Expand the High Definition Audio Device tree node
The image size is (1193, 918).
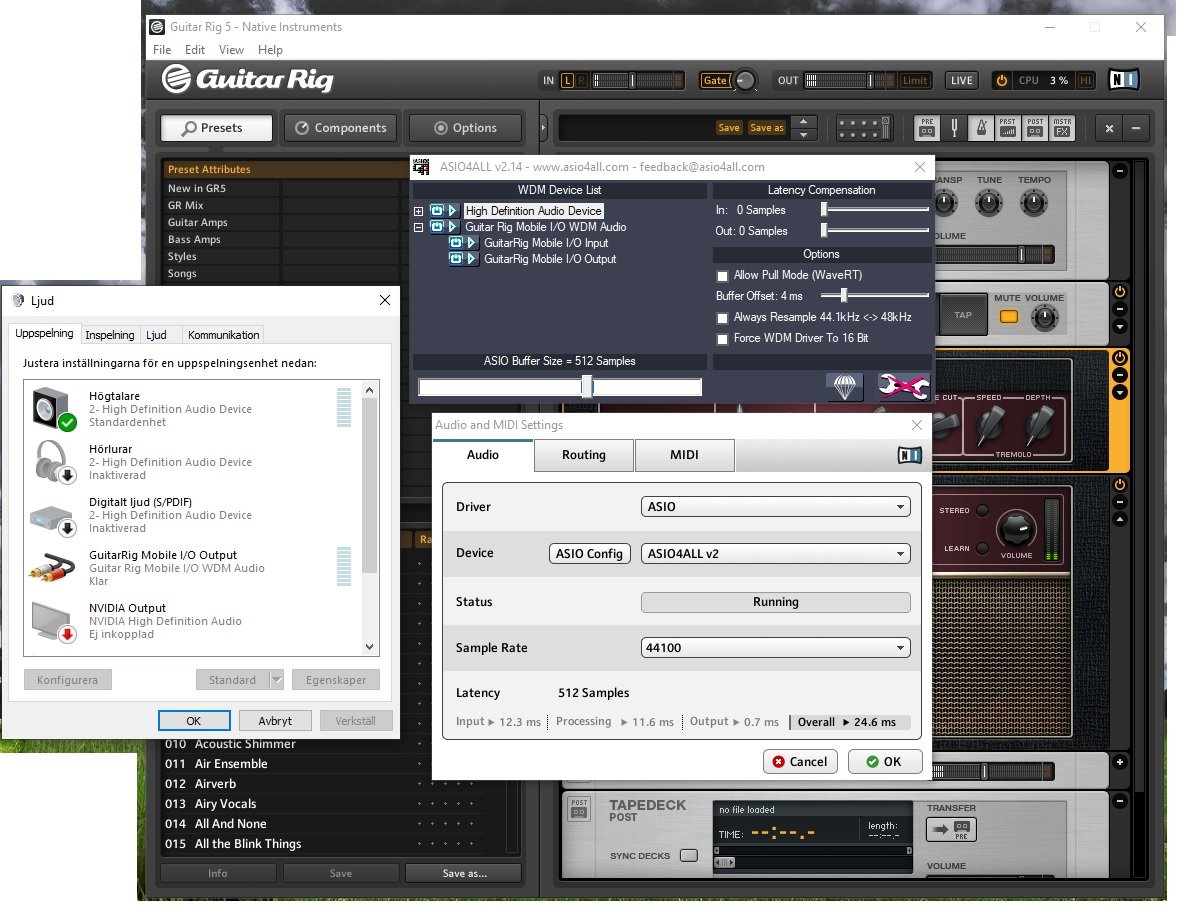pyautogui.click(x=418, y=211)
